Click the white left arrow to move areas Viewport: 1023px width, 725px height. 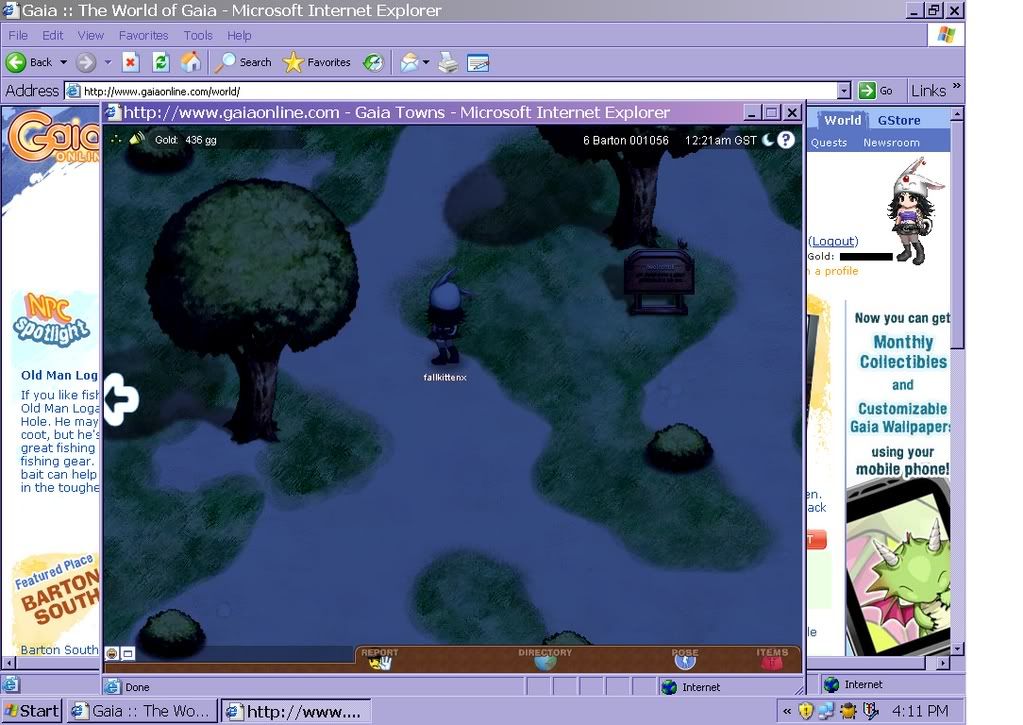(x=121, y=399)
